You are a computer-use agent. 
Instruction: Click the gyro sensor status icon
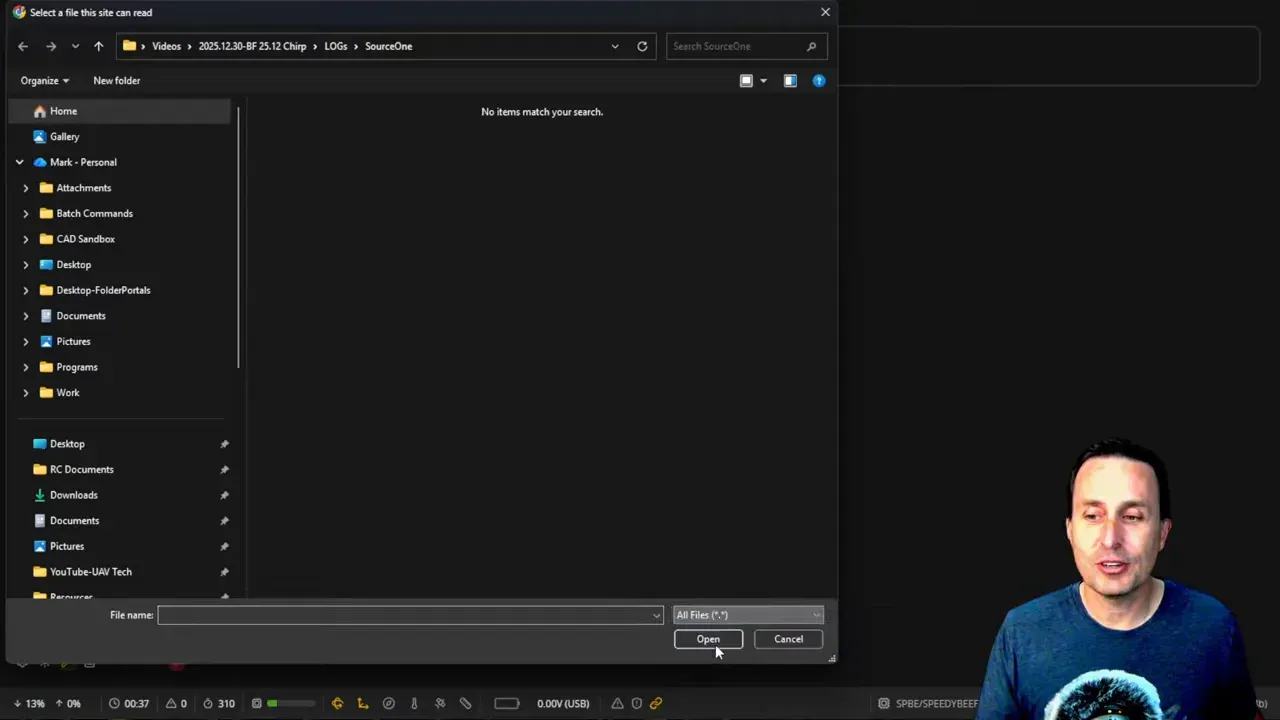(x=337, y=703)
